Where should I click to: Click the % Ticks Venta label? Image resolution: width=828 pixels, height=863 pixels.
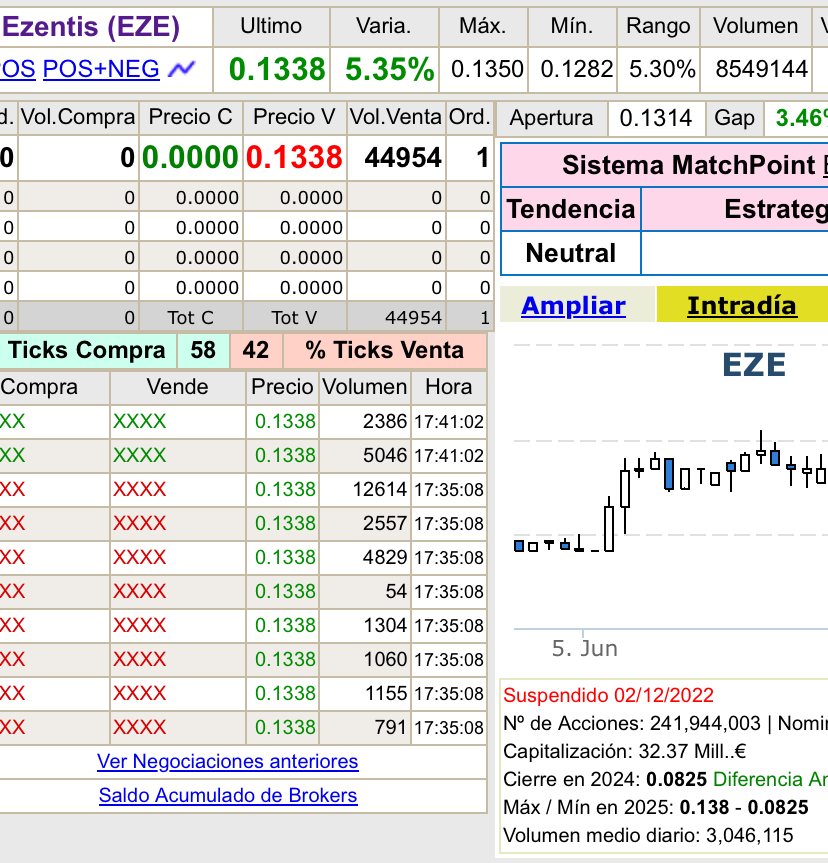click(384, 350)
